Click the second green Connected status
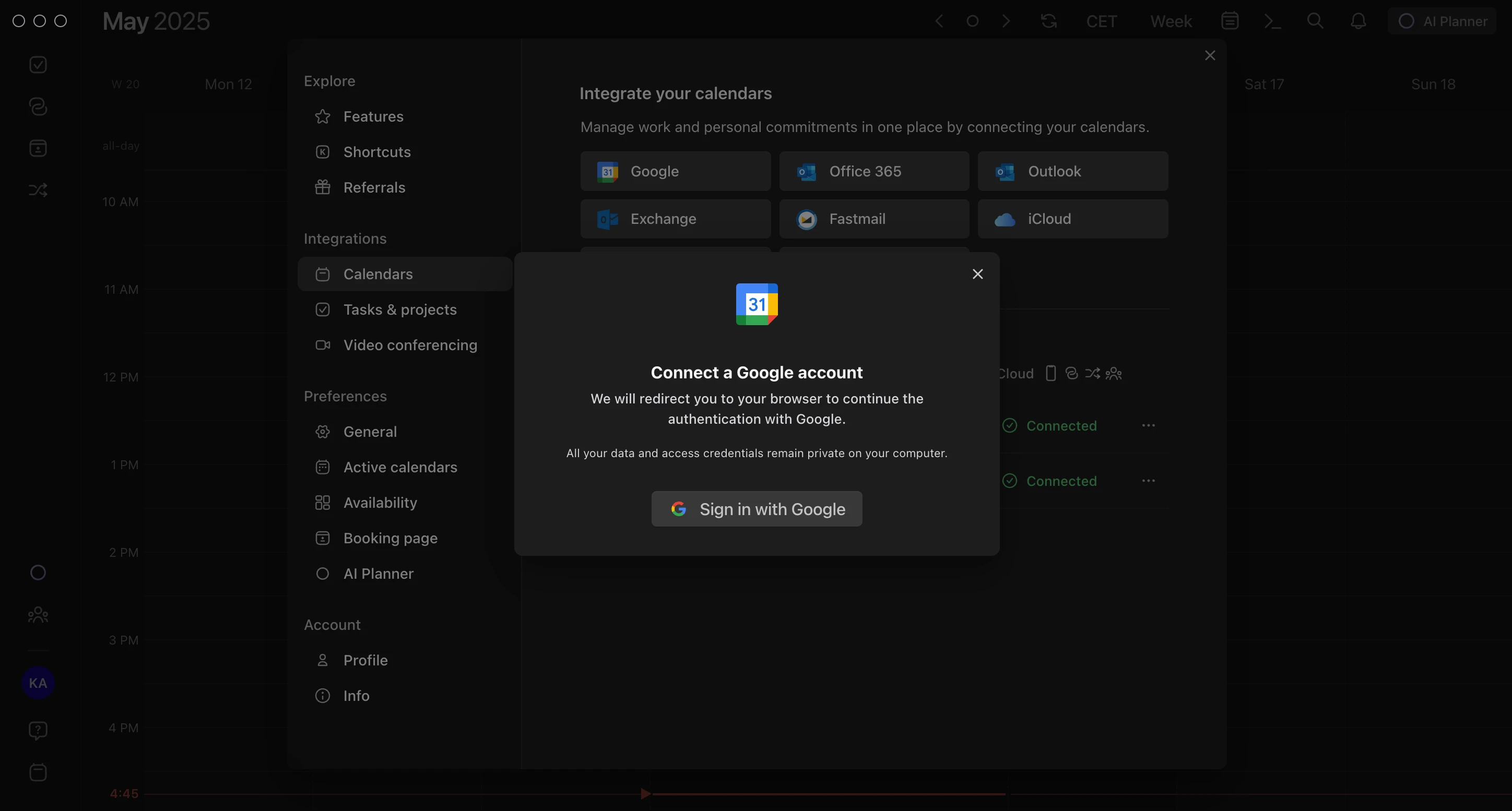The height and width of the screenshot is (811, 1512). (1049, 481)
